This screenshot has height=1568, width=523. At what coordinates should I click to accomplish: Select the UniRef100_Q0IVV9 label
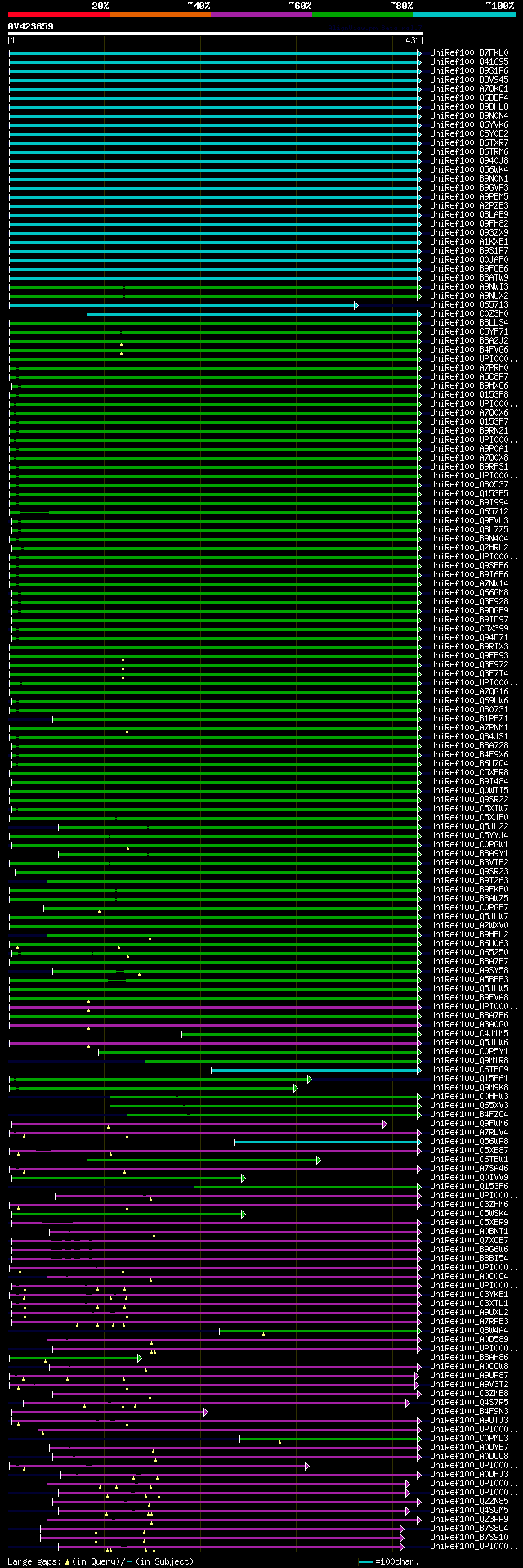click(470, 1177)
